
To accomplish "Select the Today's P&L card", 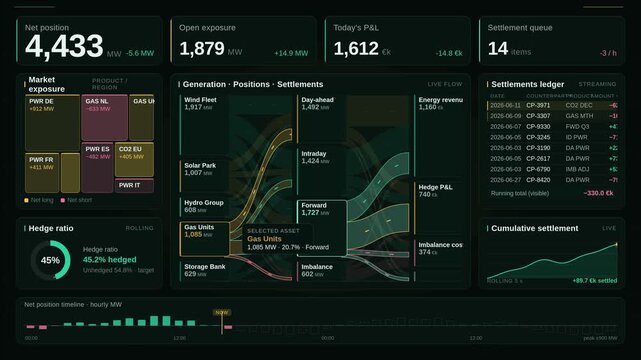I will pos(397,41).
